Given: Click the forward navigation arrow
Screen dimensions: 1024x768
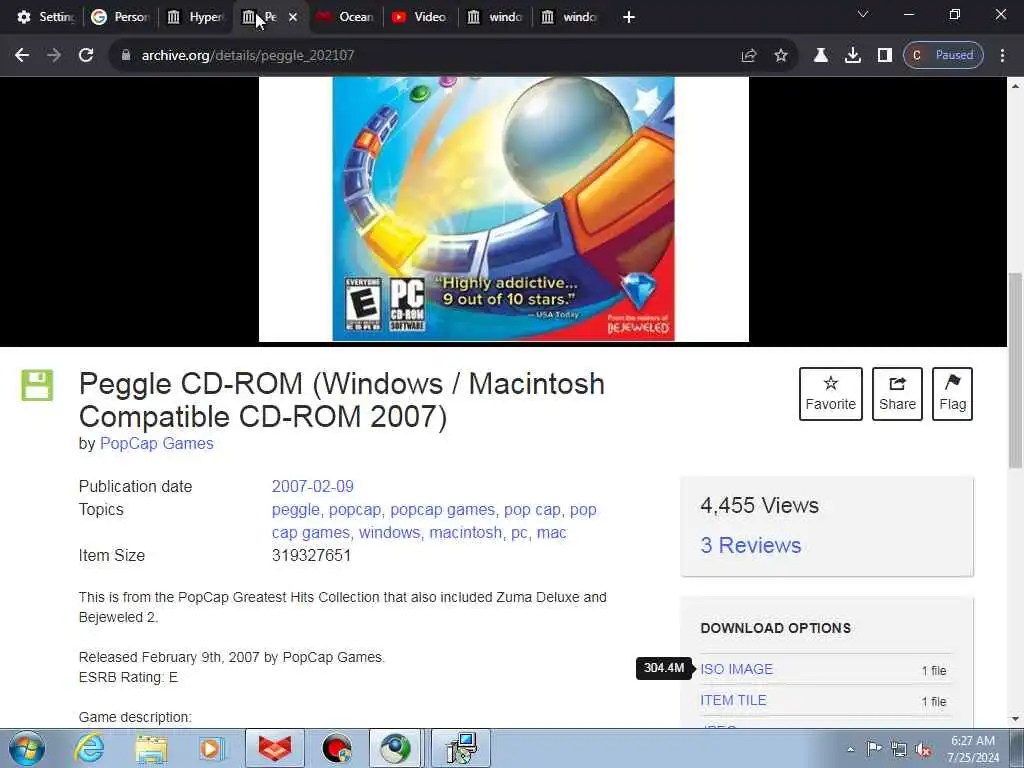Looking at the screenshot, I should coord(54,55).
